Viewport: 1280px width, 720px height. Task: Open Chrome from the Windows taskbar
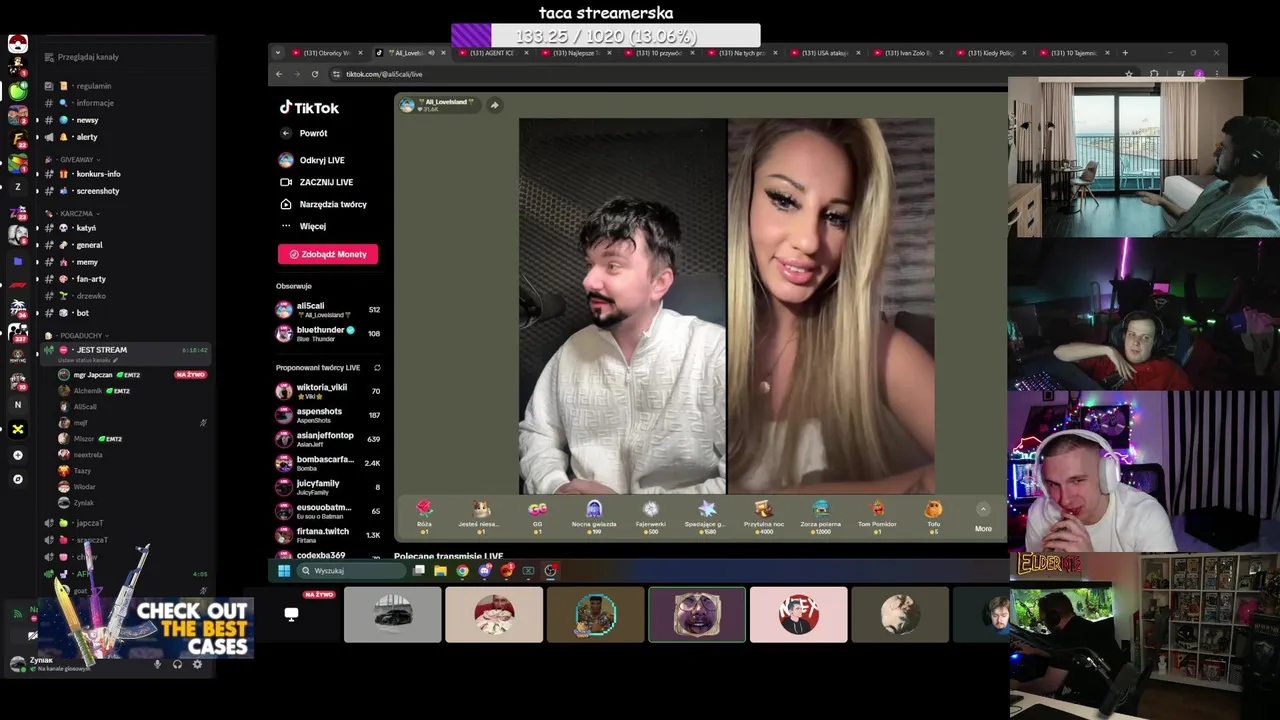click(x=462, y=571)
